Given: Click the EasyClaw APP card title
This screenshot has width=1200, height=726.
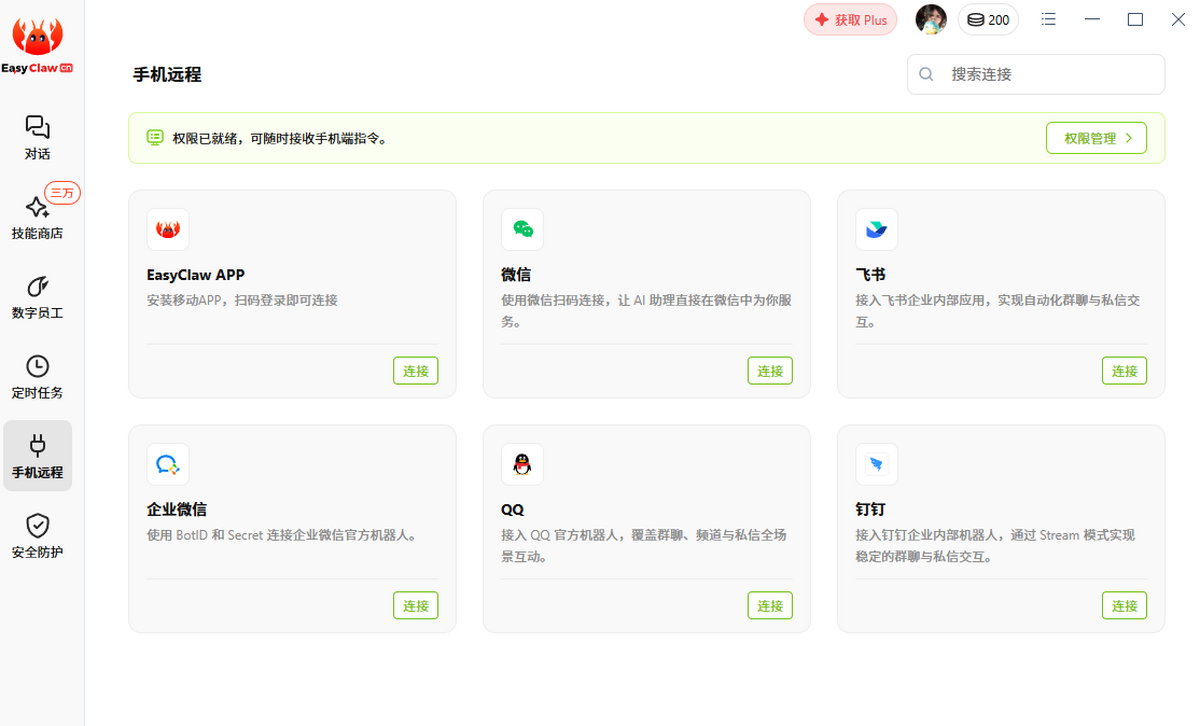Looking at the screenshot, I should coord(196,274).
